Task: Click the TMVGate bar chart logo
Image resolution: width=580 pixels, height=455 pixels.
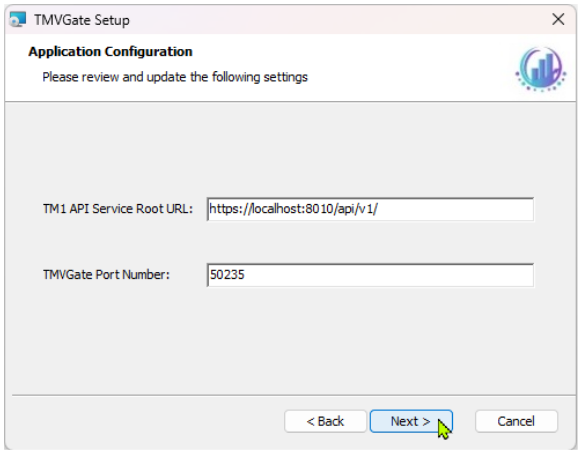Action: [x=541, y=69]
